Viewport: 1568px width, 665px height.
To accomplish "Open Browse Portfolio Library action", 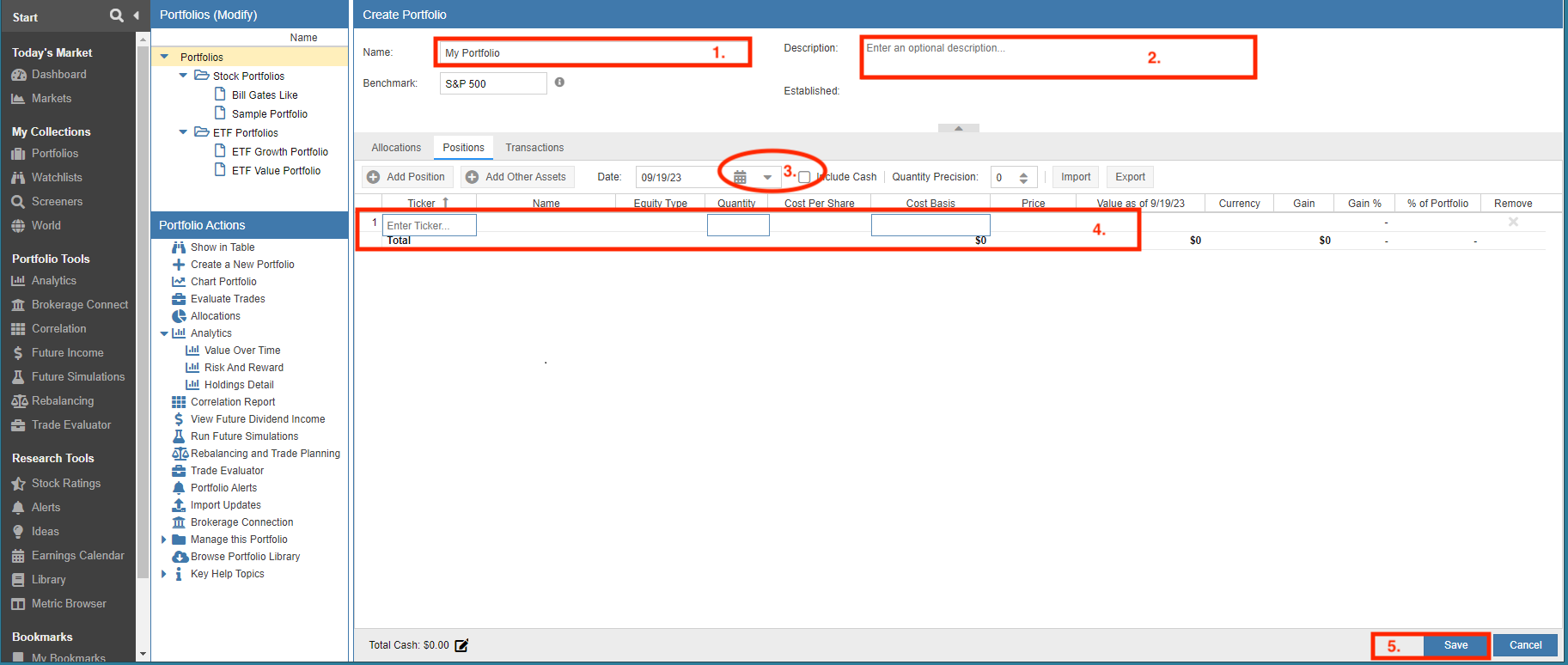I will pos(245,557).
